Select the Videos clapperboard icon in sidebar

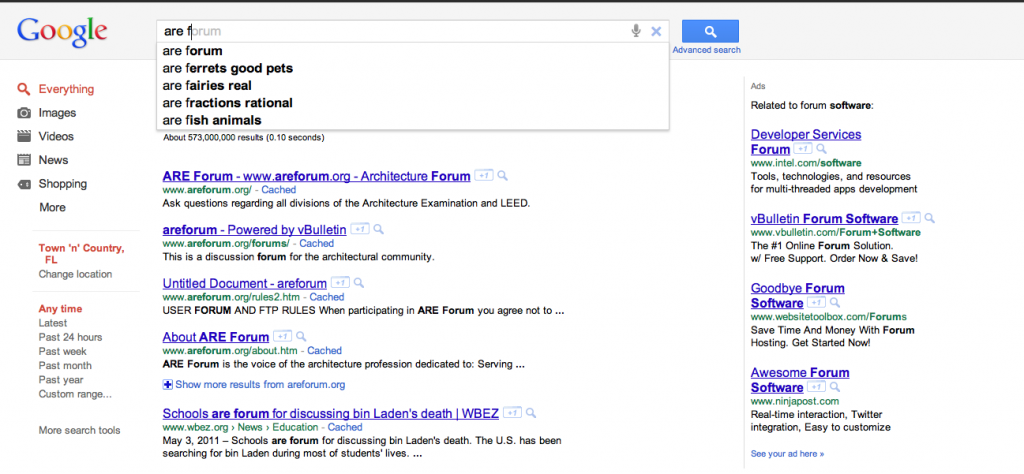(x=24, y=136)
